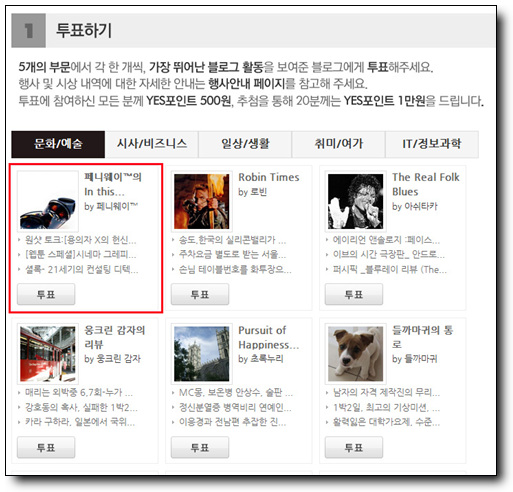The image size is (513, 492).
Task: Open Robin Times archer thumbnail
Action: [x=202, y=201]
